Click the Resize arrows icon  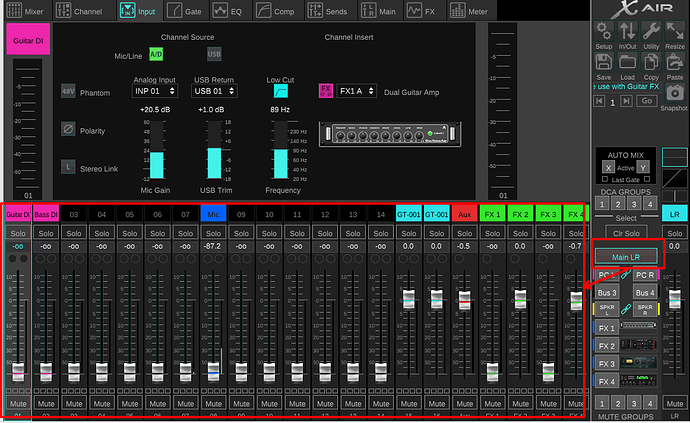[675, 33]
